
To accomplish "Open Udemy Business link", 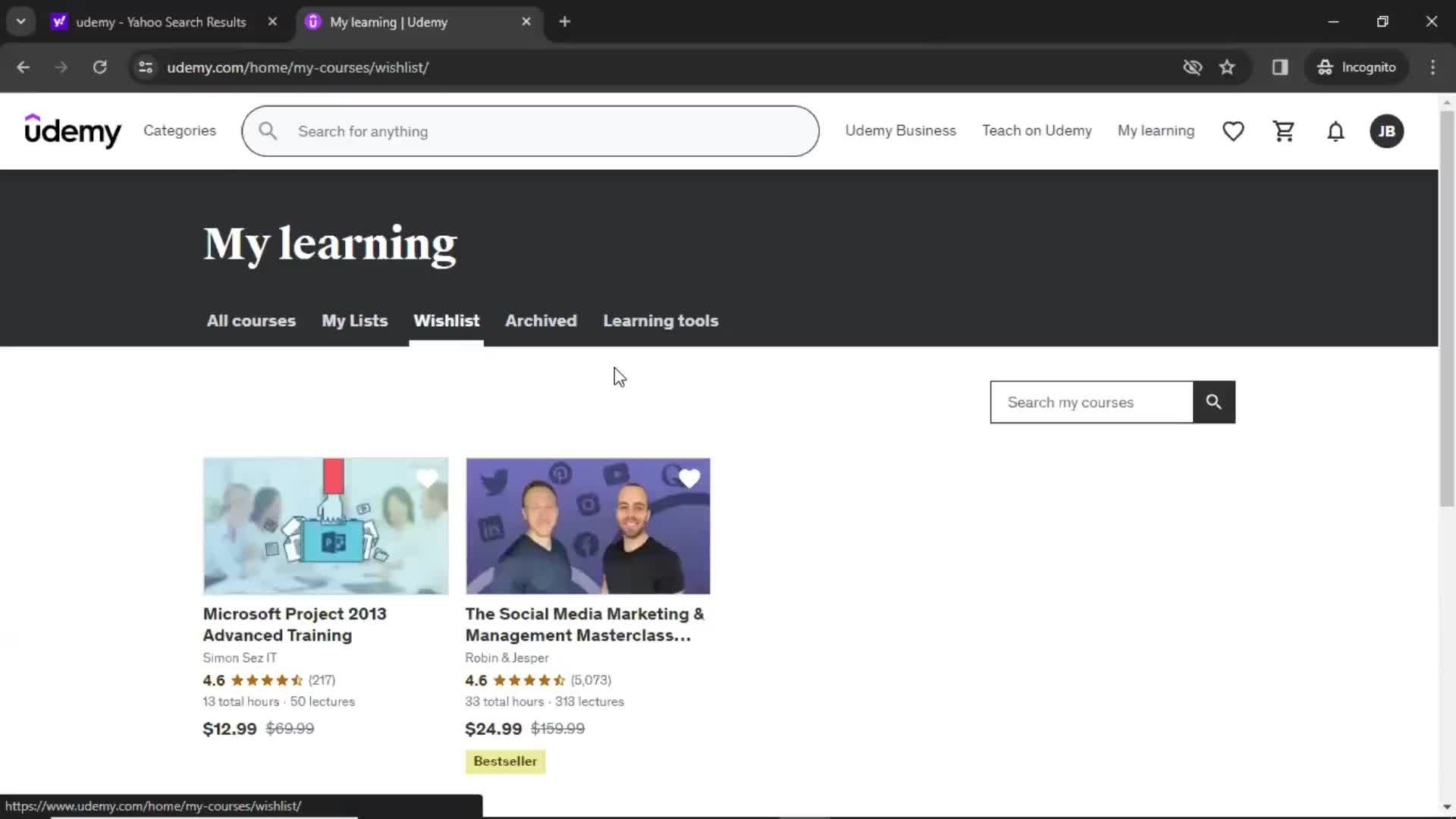I will [900, 130].
